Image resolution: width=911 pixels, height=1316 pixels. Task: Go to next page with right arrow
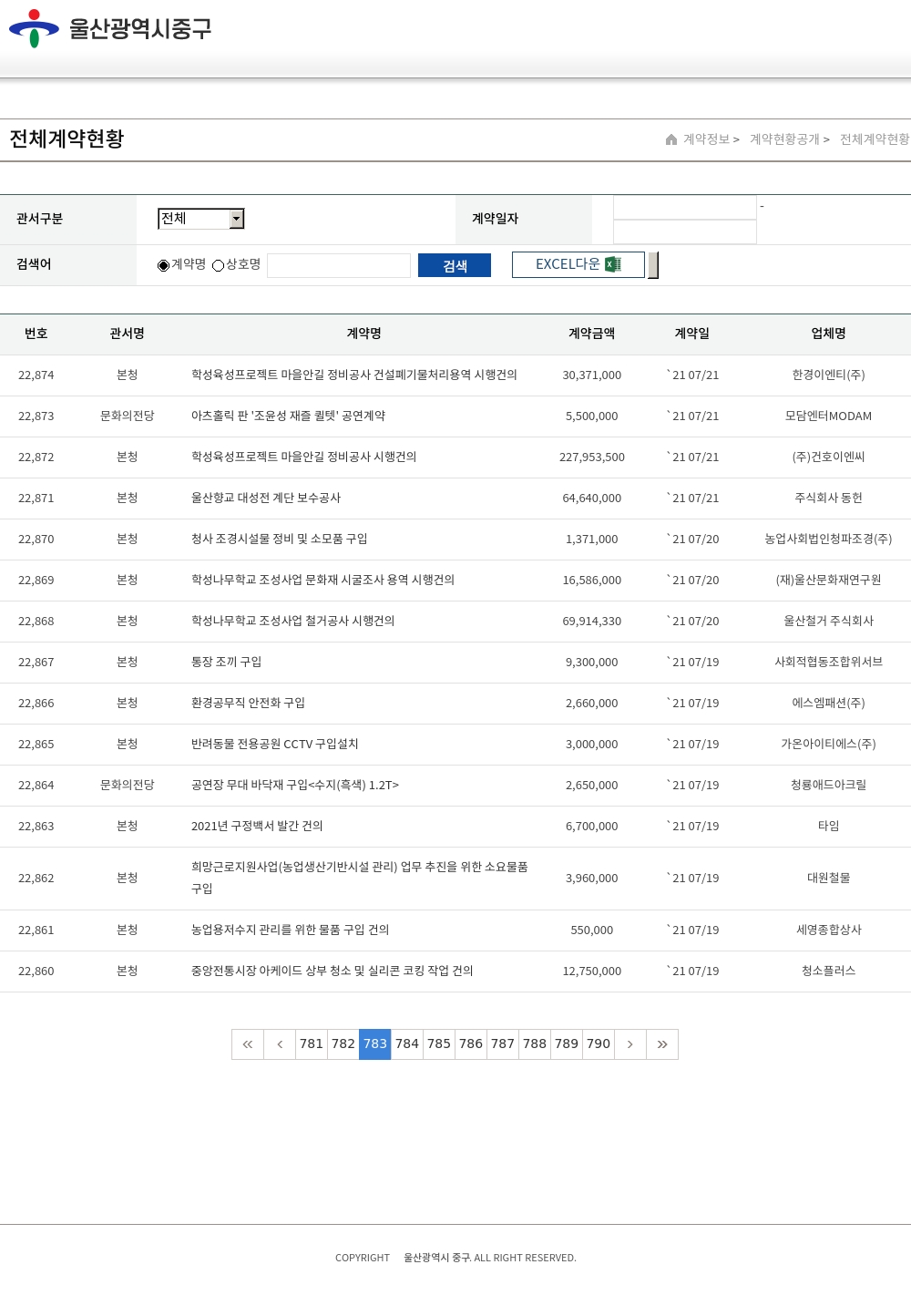pyautogui.click(x=630, y=1044)
